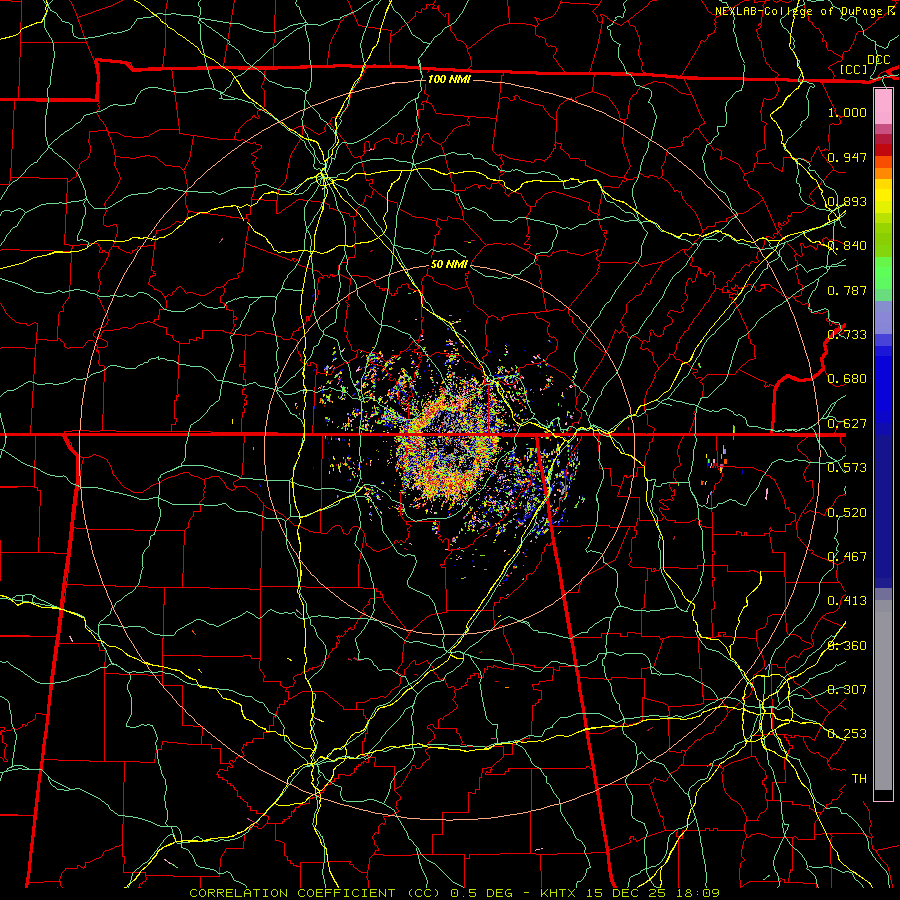Viewport: 900px width, 900px height.
Task: Click the 50 NMI range ring label
Action: pos(449,264)
